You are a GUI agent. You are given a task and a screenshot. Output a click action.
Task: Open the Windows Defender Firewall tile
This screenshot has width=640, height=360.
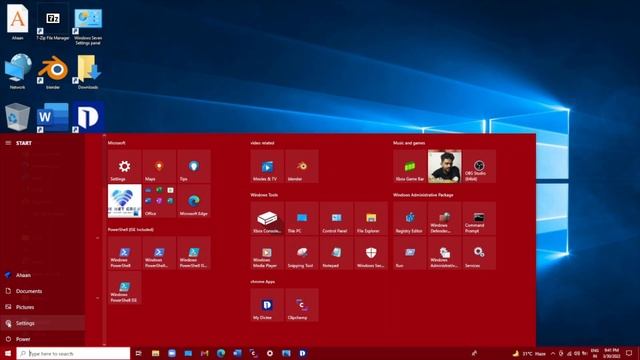[444, 218]
